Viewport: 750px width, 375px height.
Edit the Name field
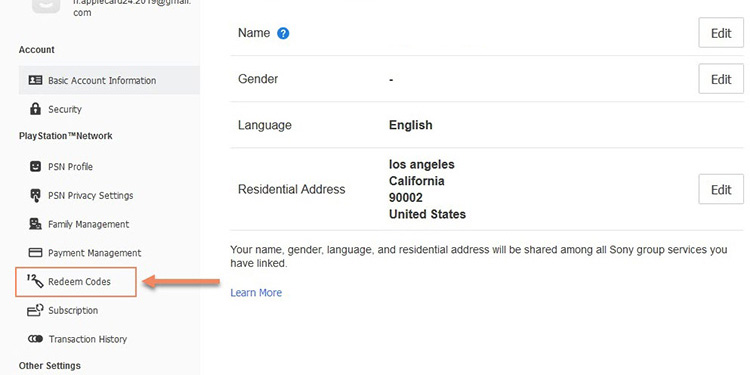[x=721, y=33]
